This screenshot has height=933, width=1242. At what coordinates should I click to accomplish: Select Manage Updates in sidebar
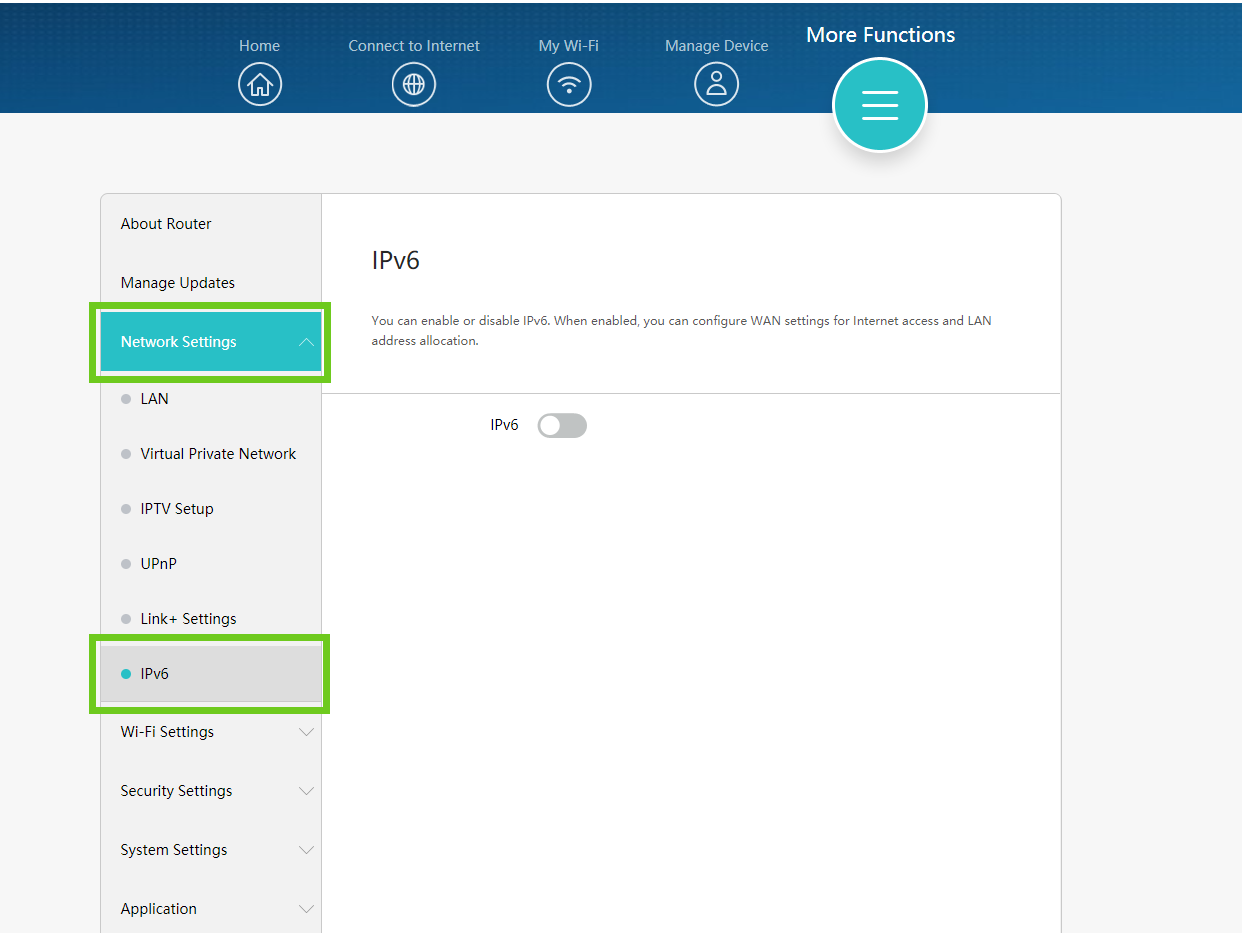(178, 283)
